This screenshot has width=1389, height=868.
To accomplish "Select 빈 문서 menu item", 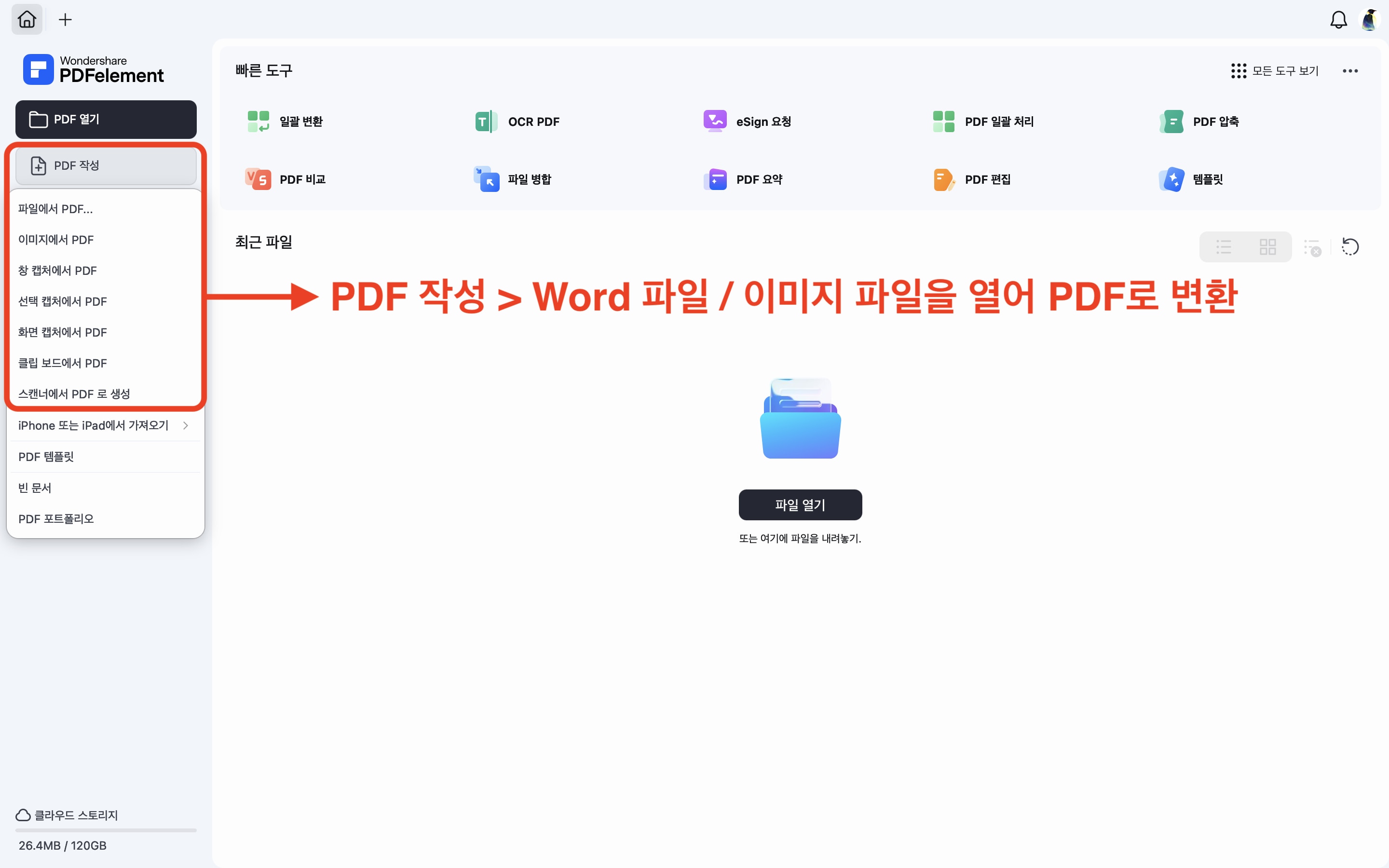I will (34, 488).
